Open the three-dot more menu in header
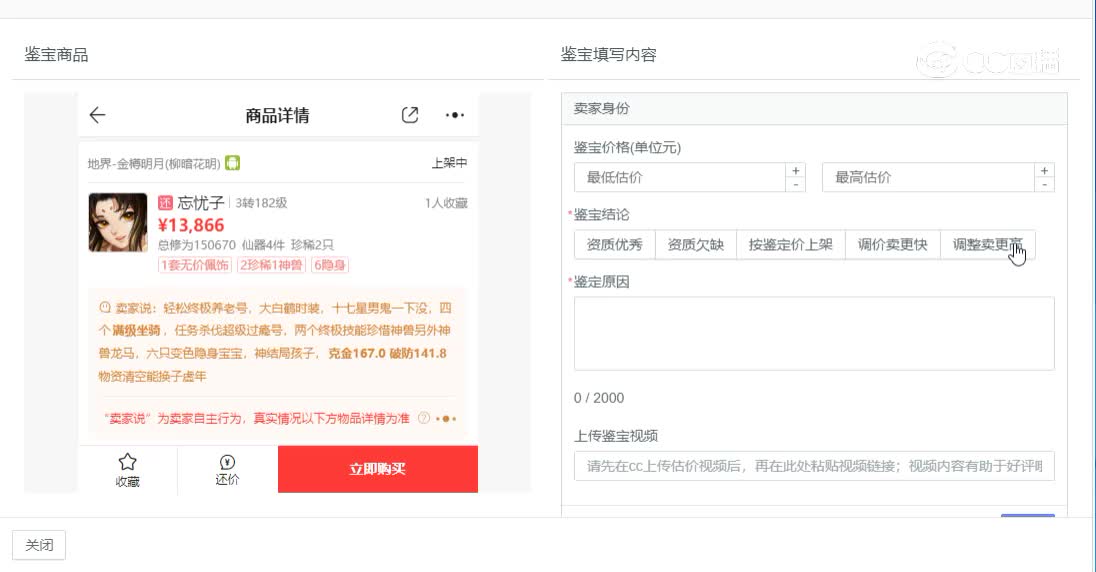Viewport: 1096px width, 572px height. click(454, 115)
